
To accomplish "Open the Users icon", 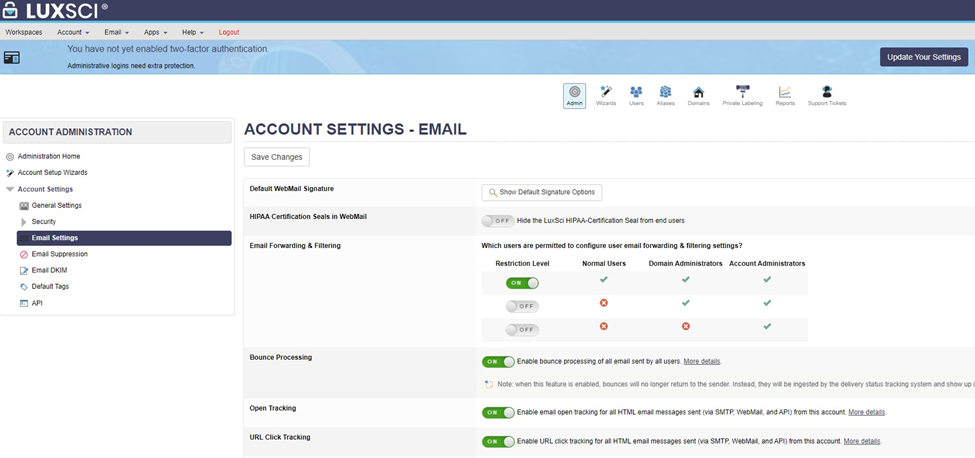I will point(636,95).
